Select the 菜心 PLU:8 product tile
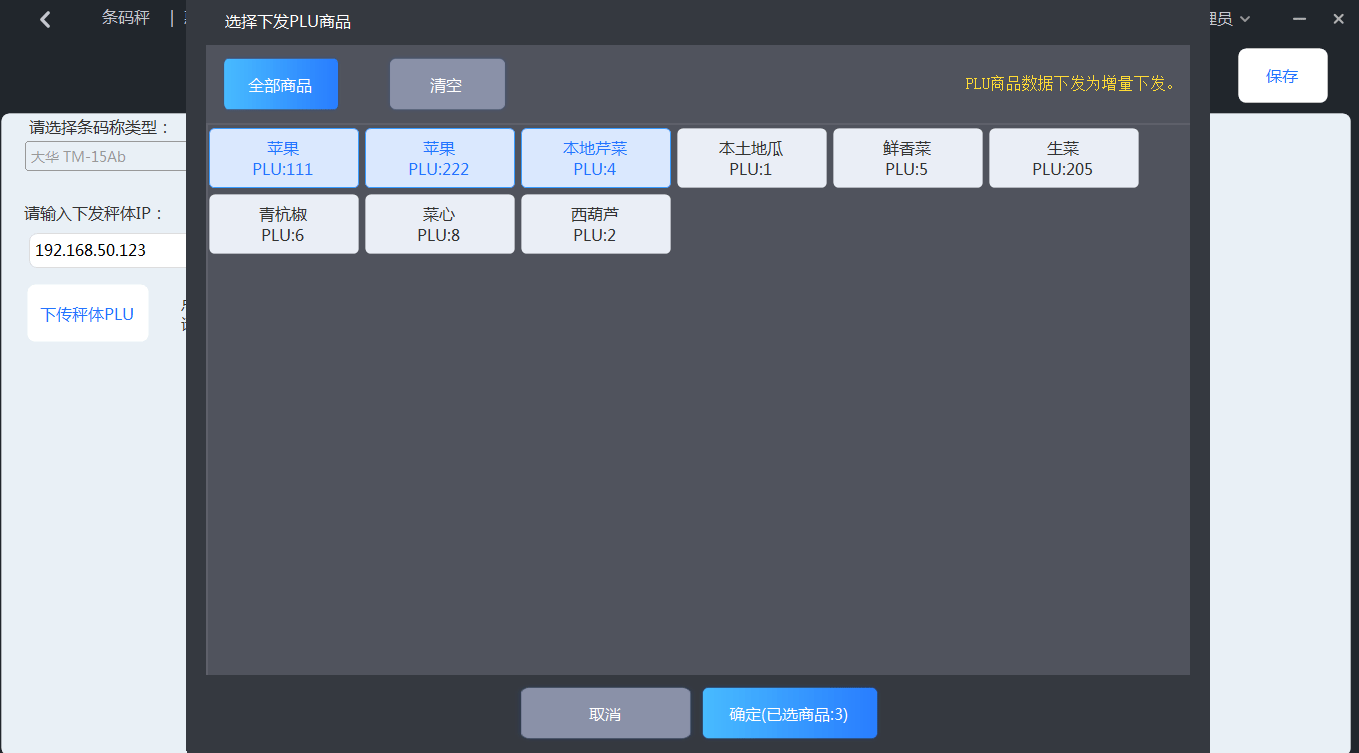Screen dimensions: 1359x753 (x=440, y=224)
